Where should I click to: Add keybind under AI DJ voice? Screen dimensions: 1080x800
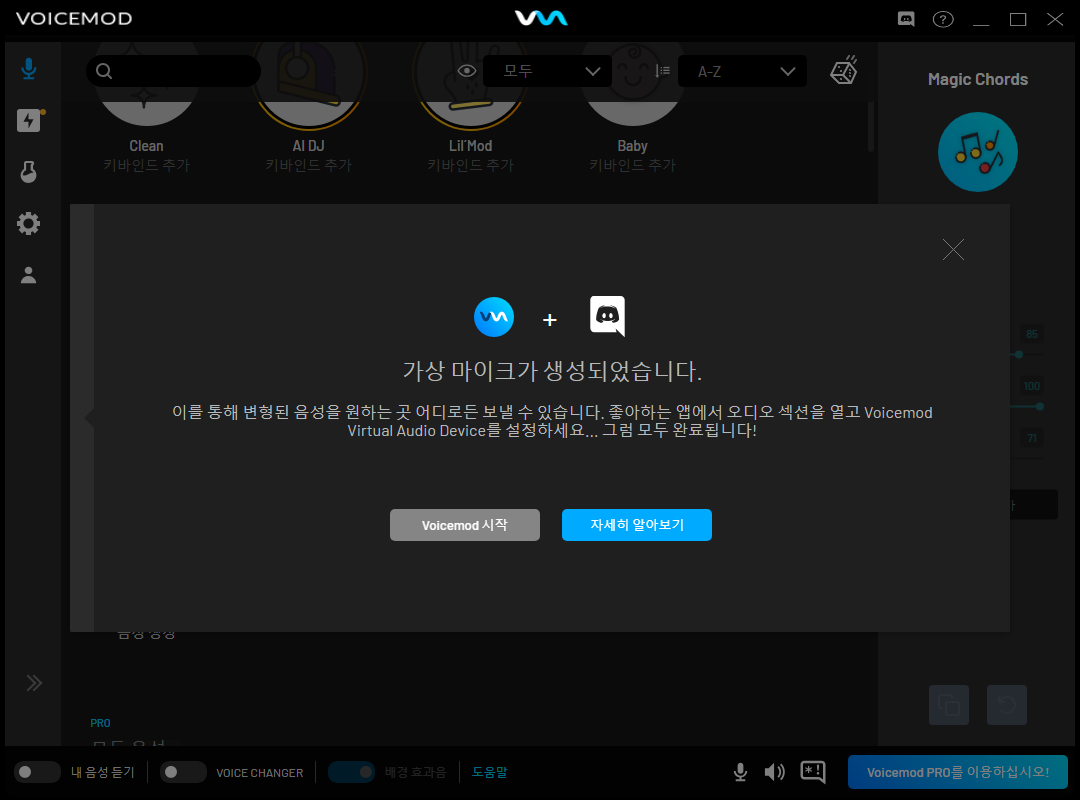309,165
